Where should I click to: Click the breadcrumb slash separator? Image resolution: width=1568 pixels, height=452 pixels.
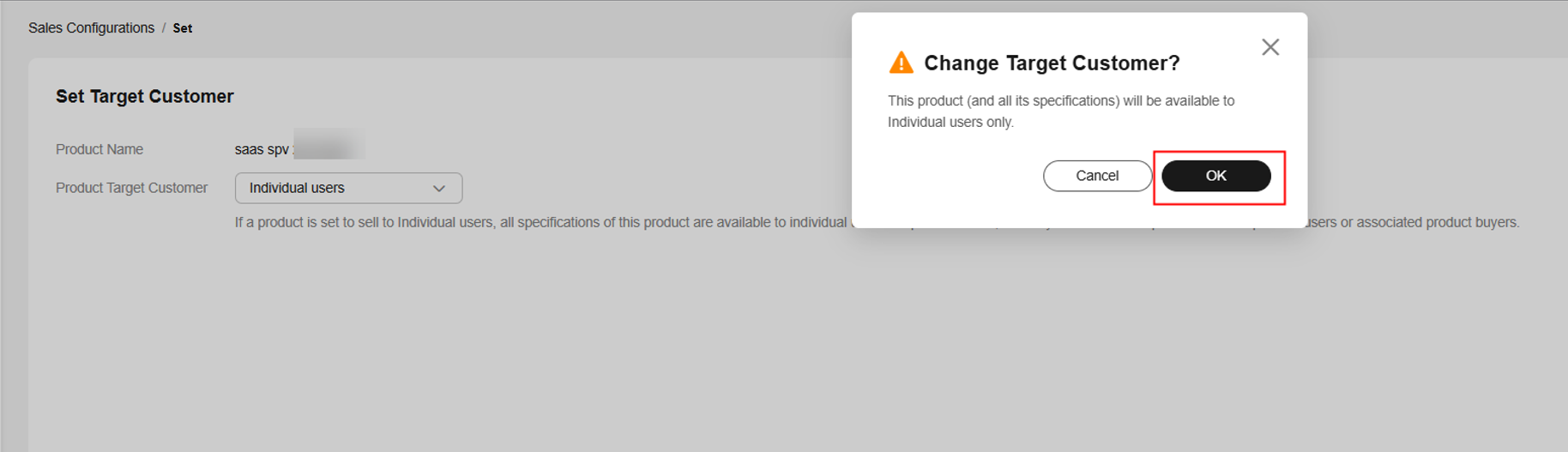pyautogui.click(x=164, y=28)
